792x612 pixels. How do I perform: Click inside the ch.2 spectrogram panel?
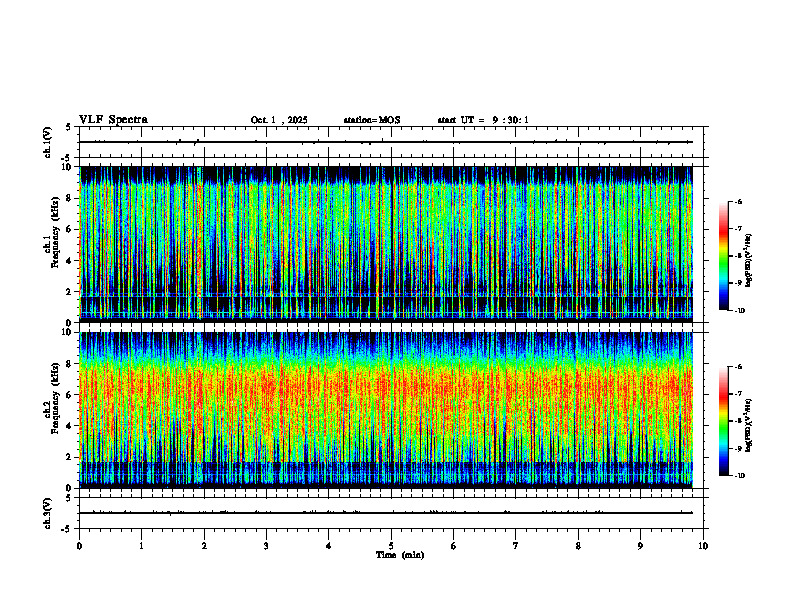(x=386, y=410)
